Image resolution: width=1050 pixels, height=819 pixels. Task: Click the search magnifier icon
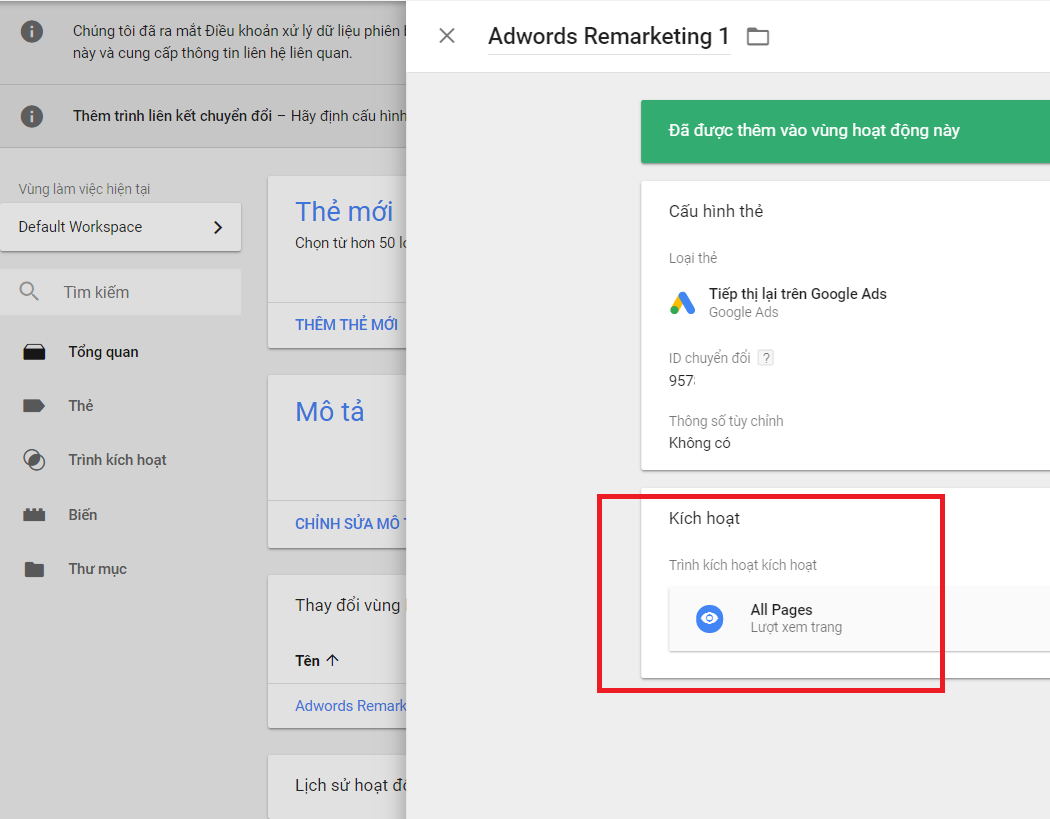tap(29, 291)
